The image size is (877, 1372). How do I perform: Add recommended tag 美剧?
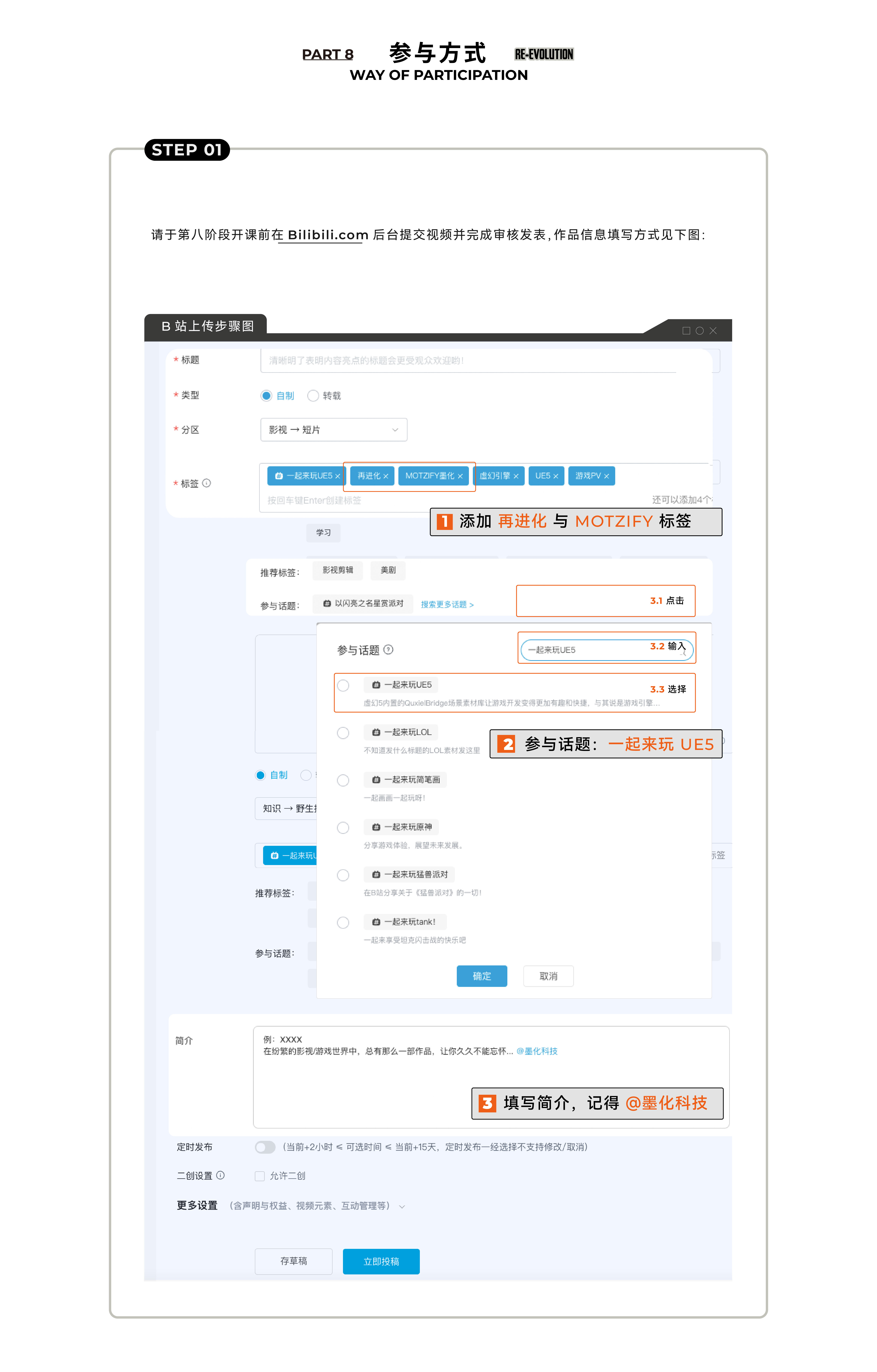pos(388,570)
